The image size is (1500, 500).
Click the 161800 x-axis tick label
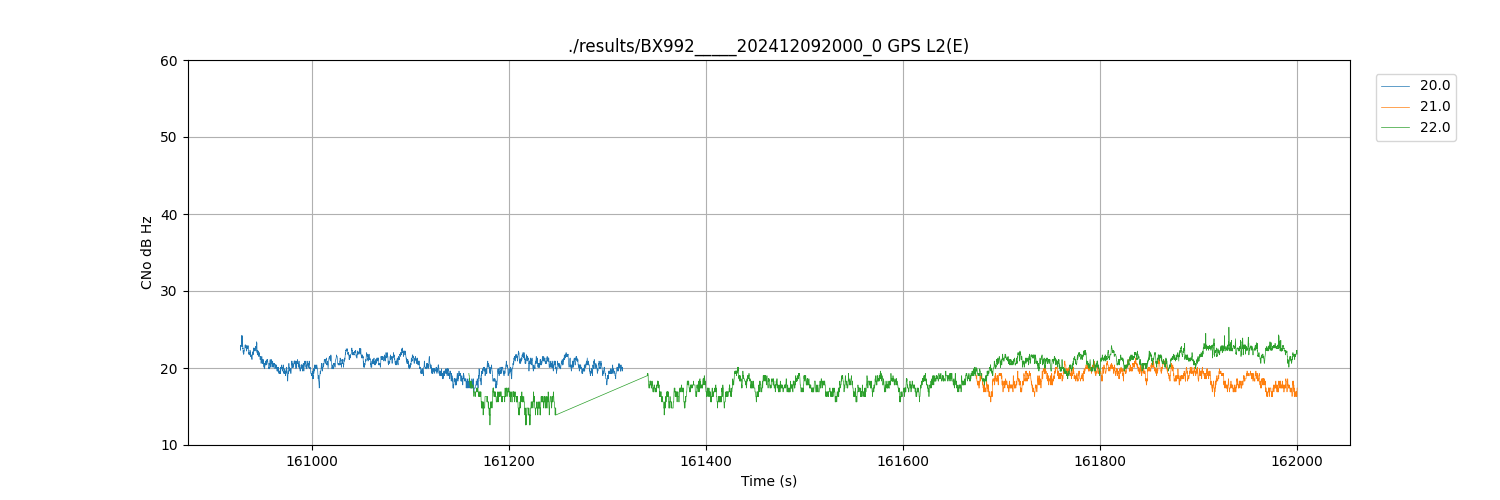point(1100,461)
